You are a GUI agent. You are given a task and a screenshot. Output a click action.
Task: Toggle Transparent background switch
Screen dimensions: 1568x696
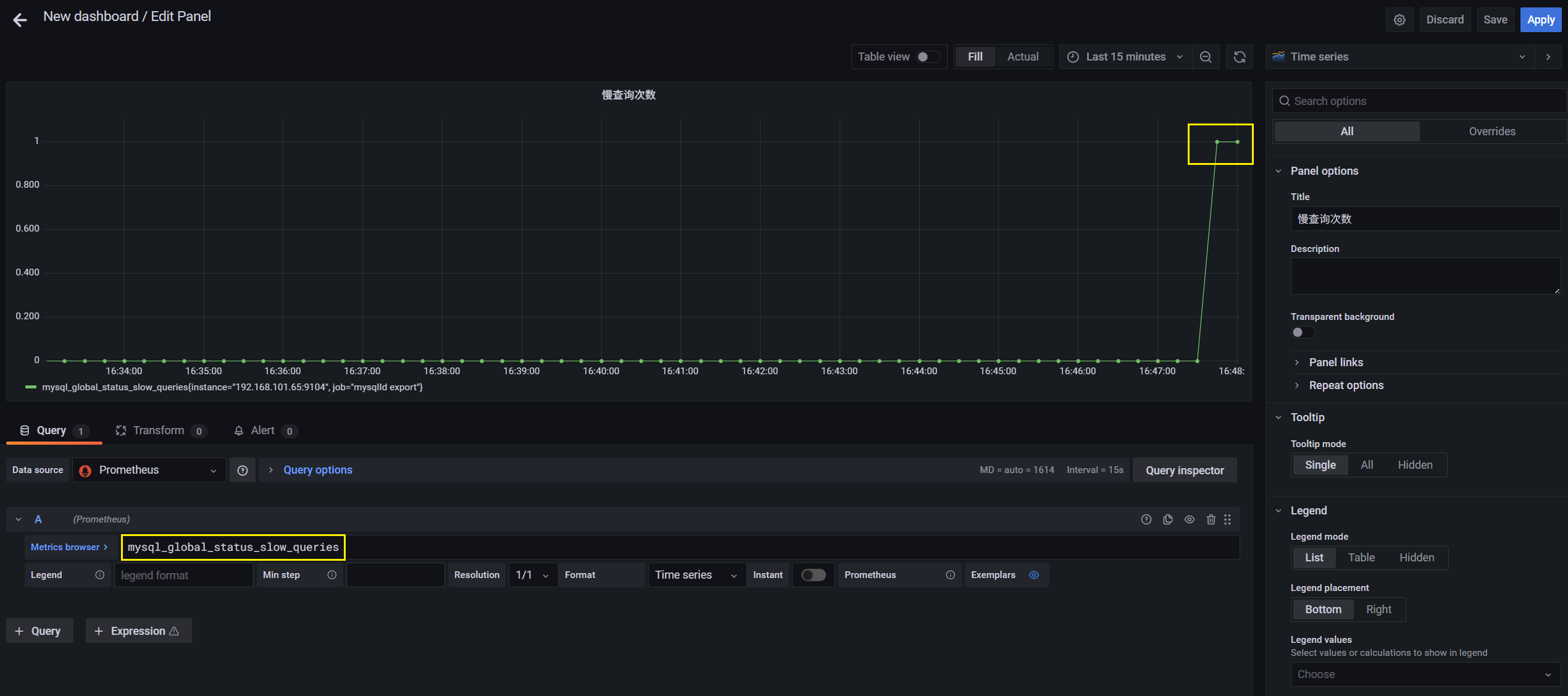tap(1303, 332)
